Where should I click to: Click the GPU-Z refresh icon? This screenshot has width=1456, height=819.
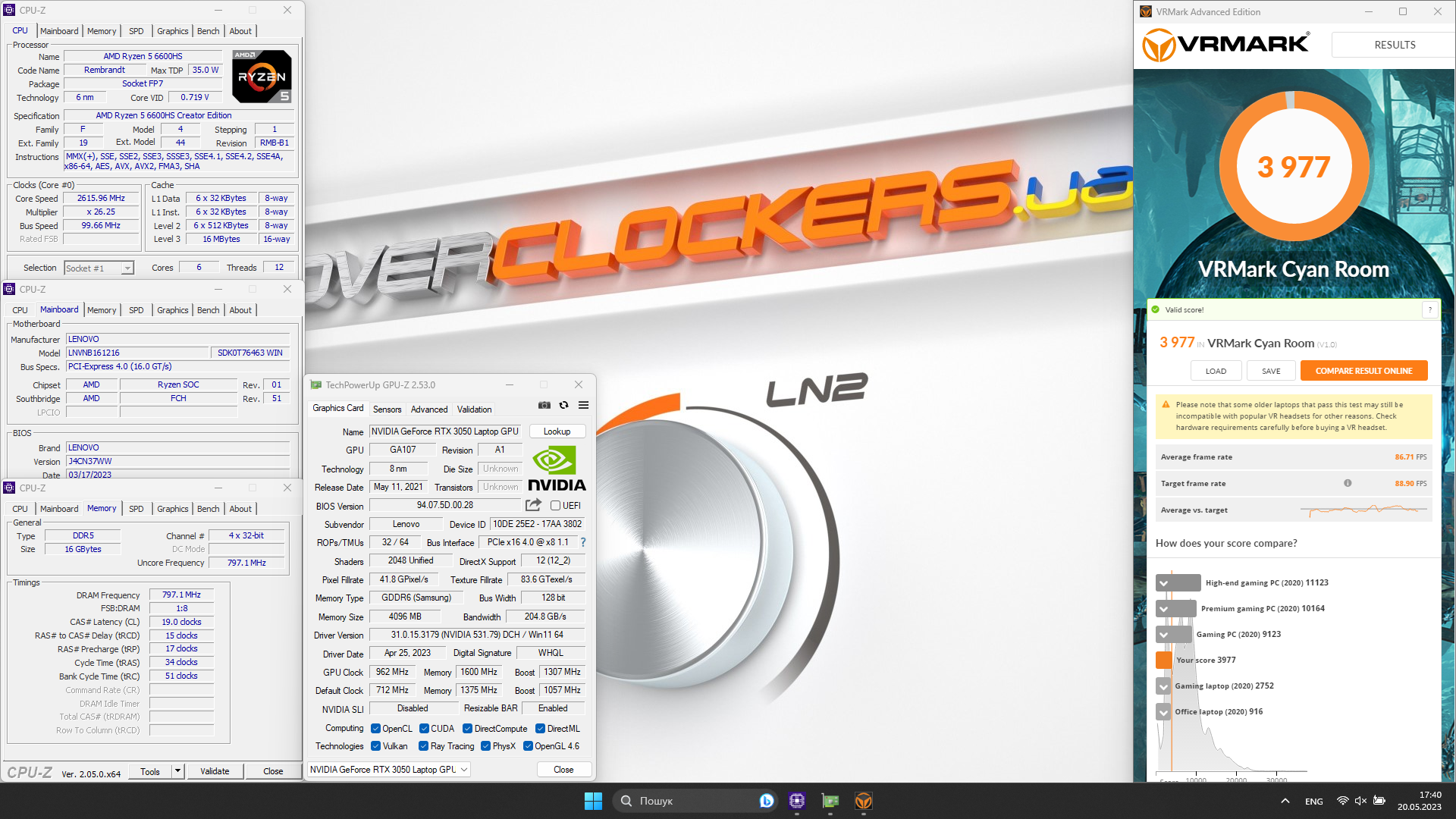(x=563, y=405)
